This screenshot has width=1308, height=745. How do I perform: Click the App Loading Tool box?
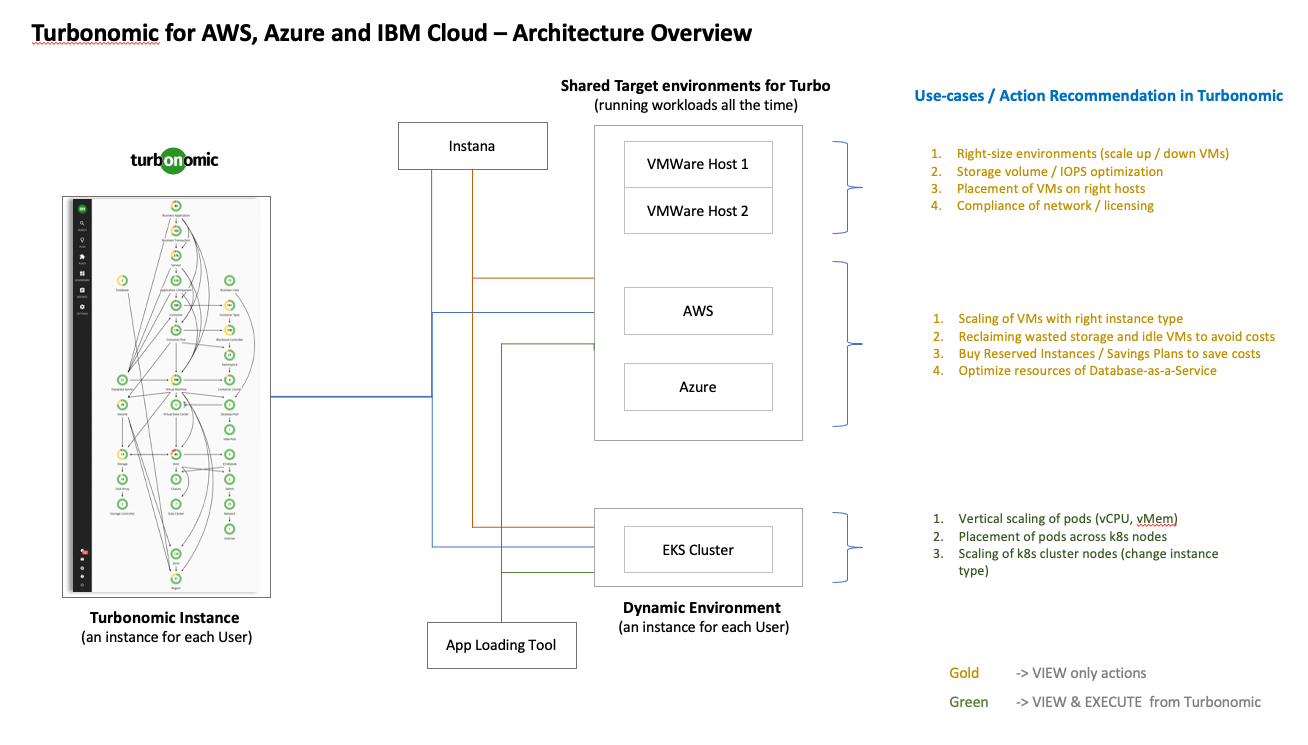[501, 645]
